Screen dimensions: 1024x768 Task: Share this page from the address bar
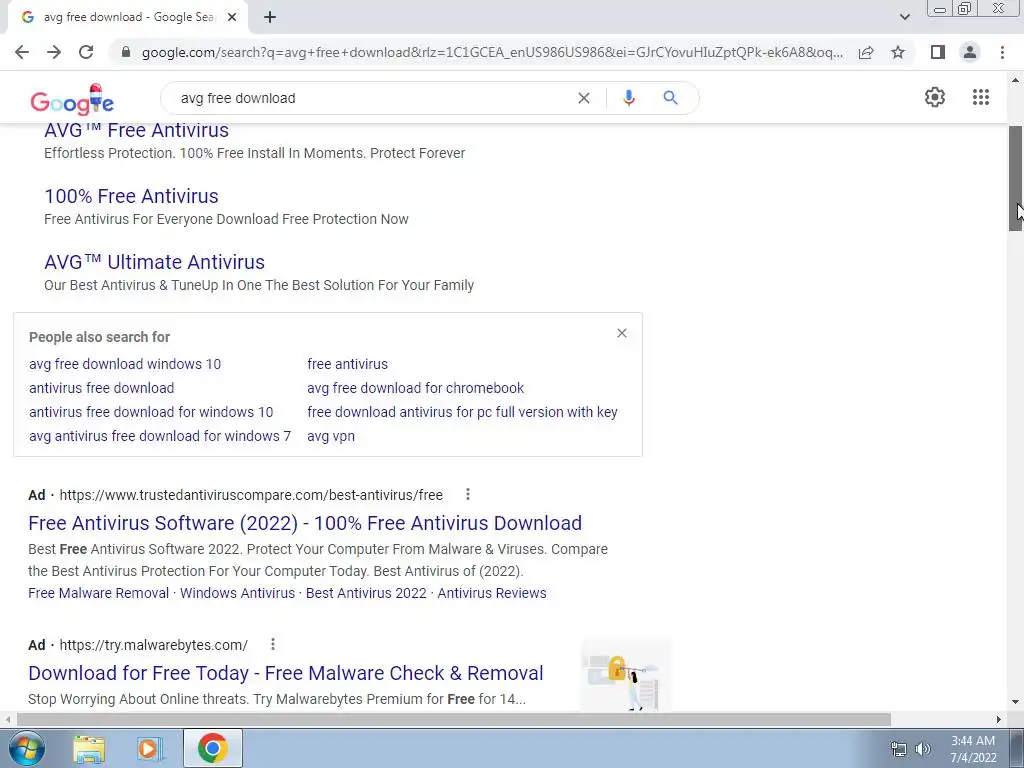[x=866, y=52]
